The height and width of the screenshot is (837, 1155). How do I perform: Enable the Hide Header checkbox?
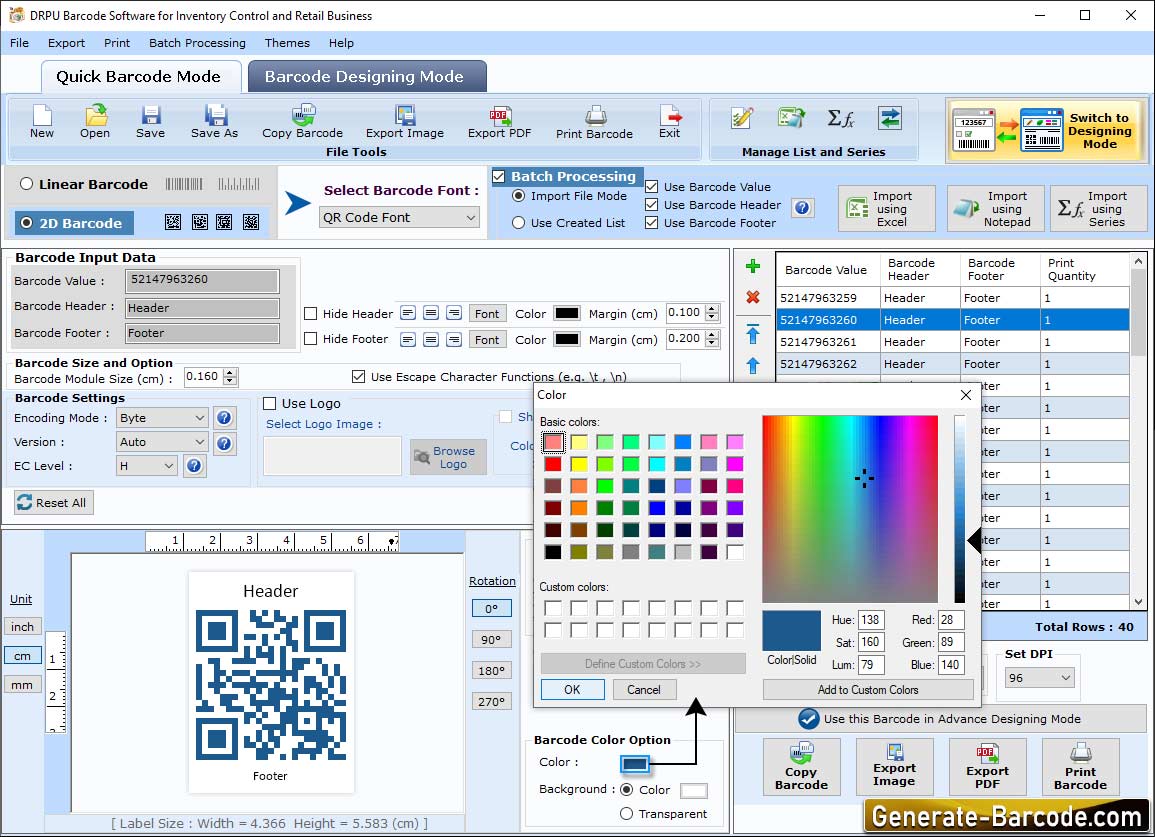tap(311, 313)
